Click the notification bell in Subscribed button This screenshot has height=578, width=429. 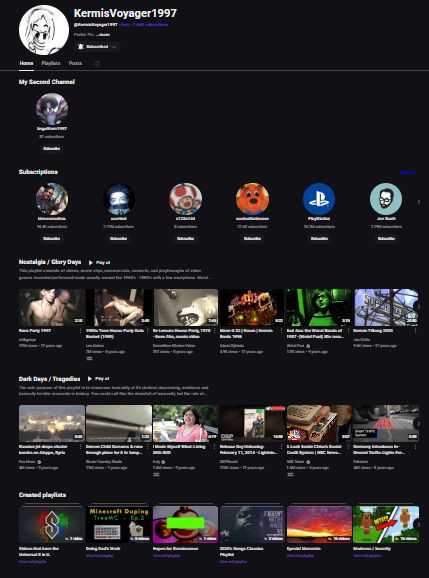(81, 47)
